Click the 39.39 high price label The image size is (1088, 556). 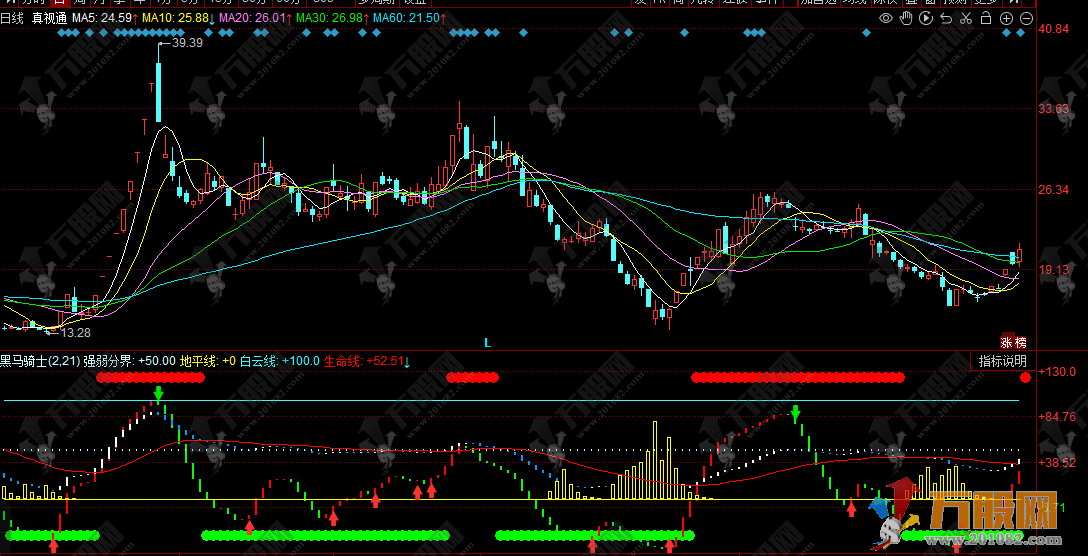click(x=187, y=43)
